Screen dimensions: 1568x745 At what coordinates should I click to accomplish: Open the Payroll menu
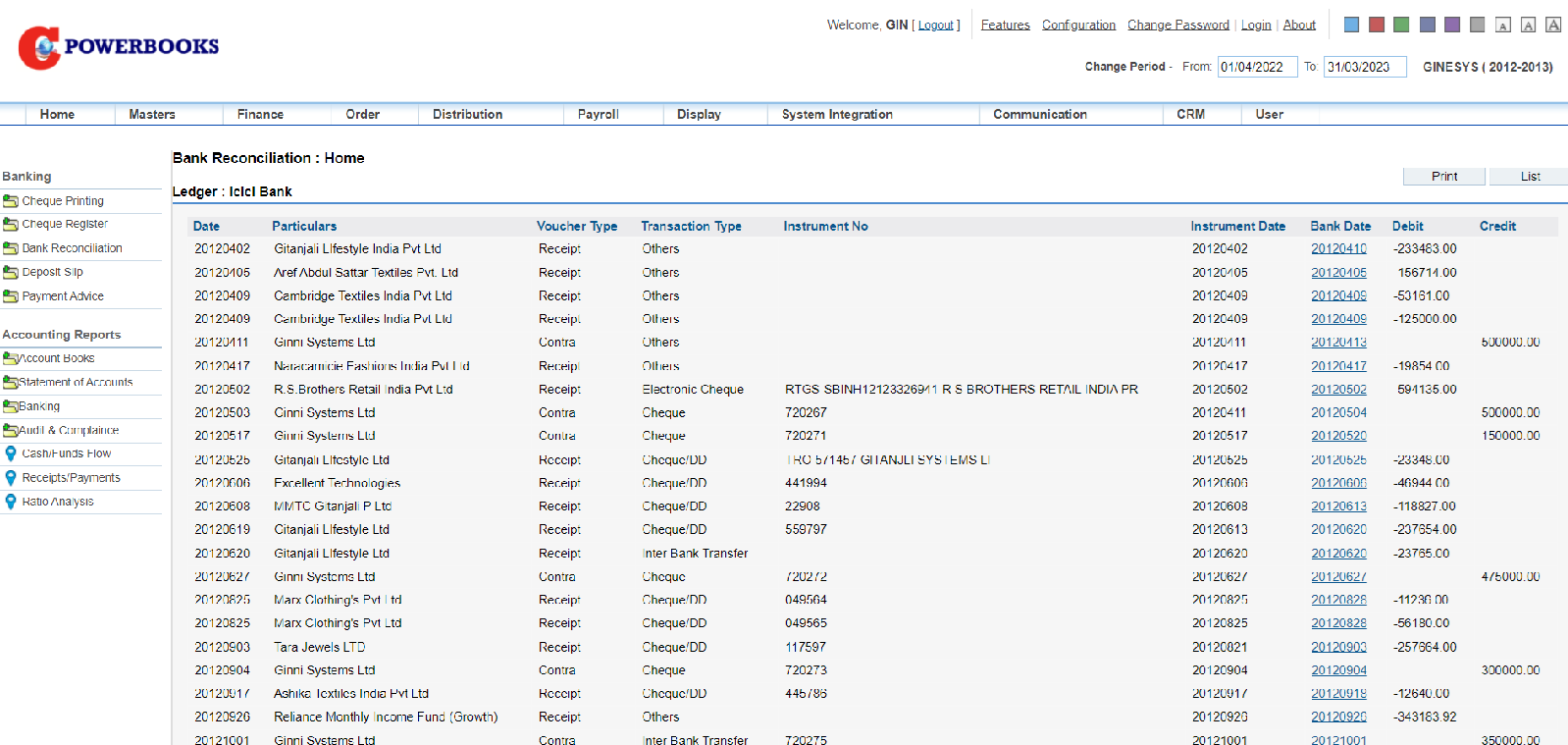[598, 115]
